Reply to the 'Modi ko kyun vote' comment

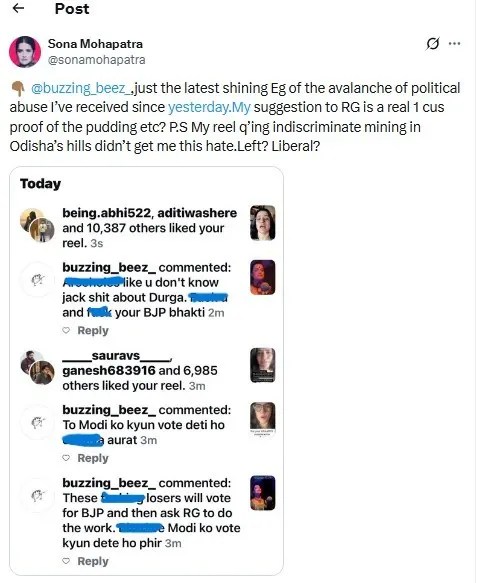point(93,458)
